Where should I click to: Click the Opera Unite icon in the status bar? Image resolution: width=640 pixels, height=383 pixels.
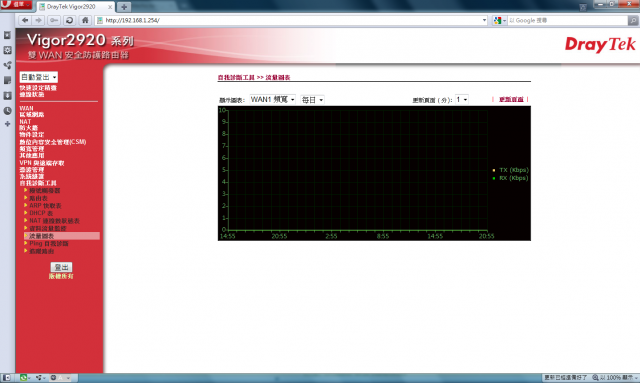39,378
